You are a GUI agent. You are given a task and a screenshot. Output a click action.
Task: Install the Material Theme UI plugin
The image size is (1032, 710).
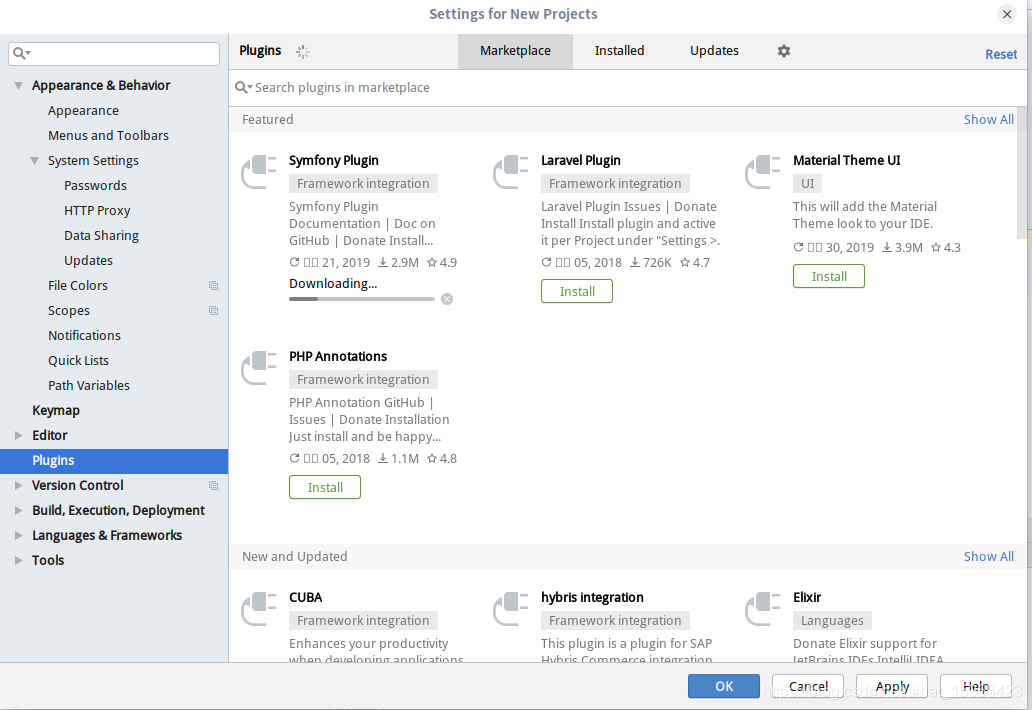[x=829, y=276]
